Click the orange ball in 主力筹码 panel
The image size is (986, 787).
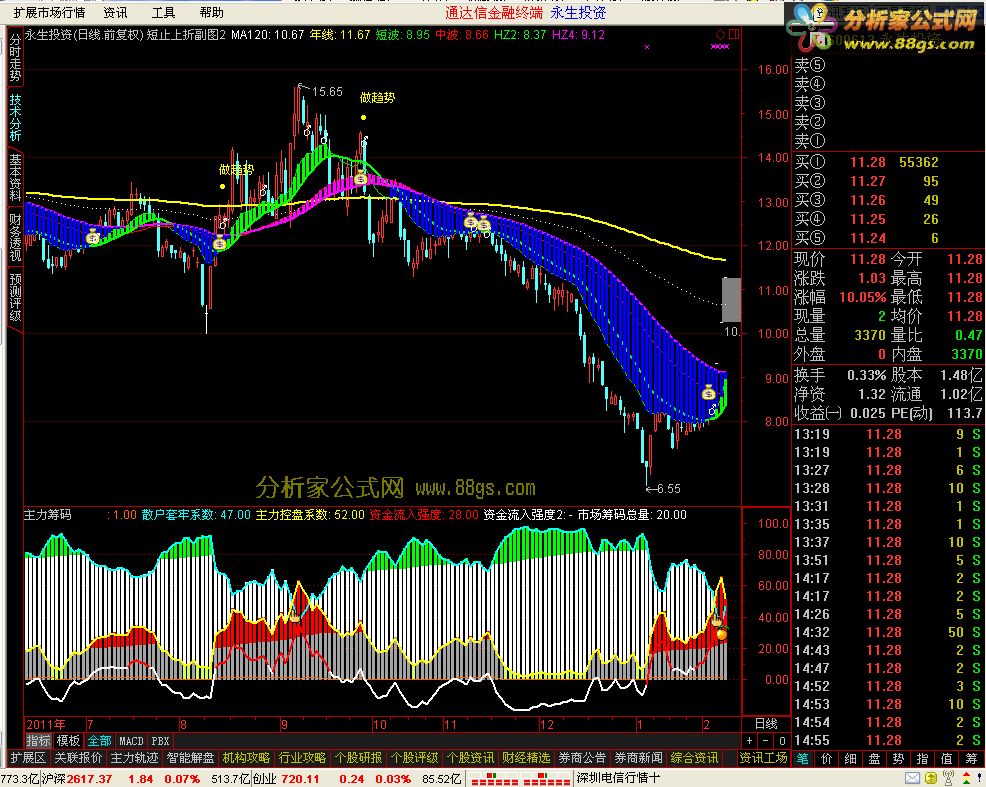(721, 634)
